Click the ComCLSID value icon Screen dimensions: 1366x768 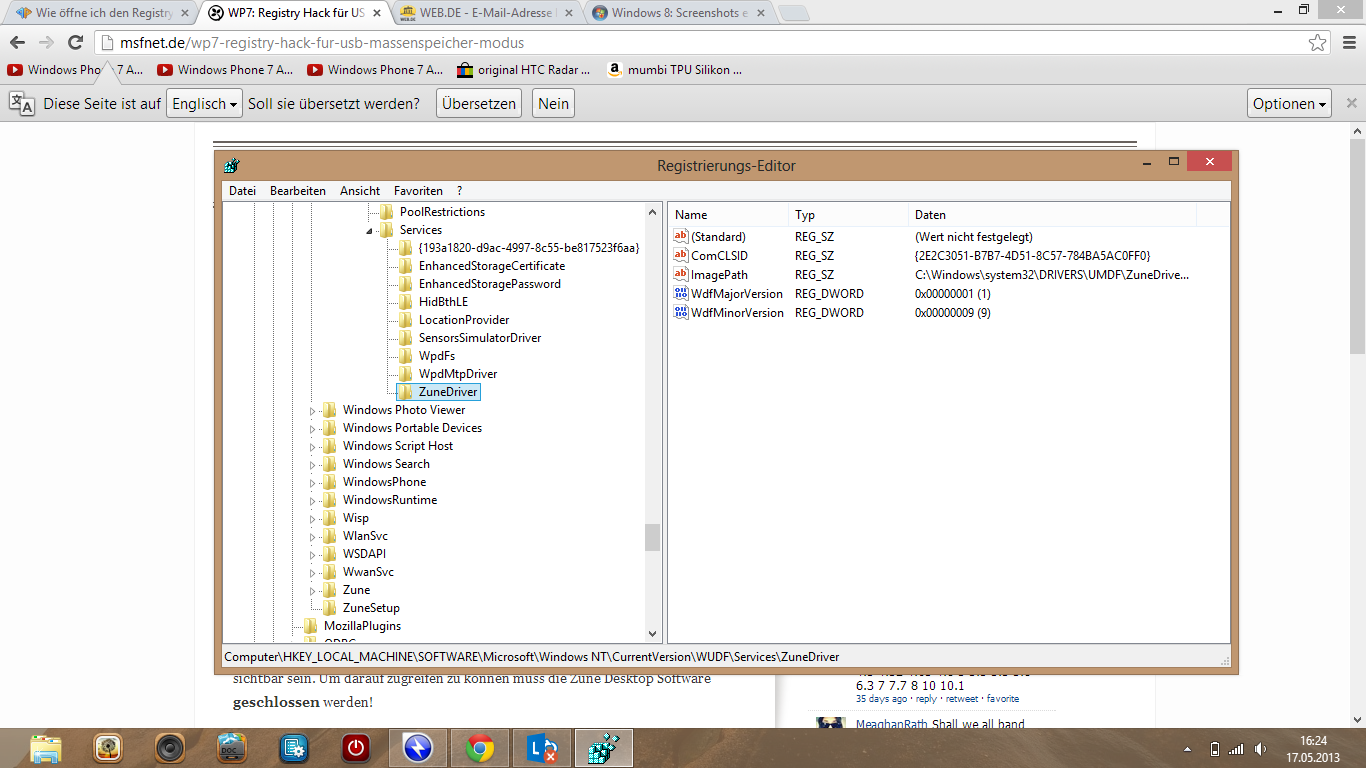pos(682,255)
